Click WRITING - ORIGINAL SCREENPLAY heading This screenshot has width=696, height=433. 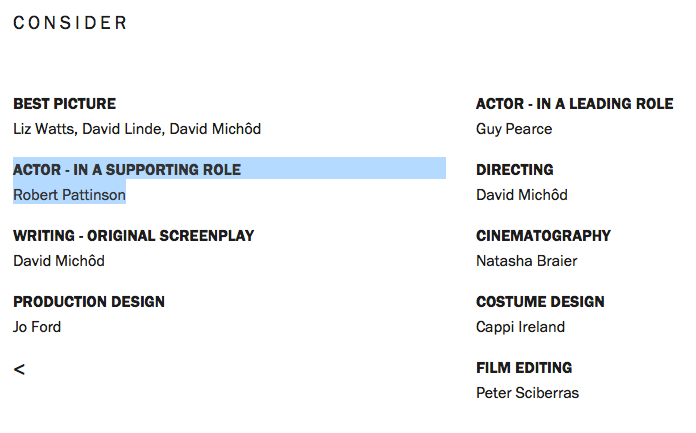pyautogui.click(x=134, y=235)
